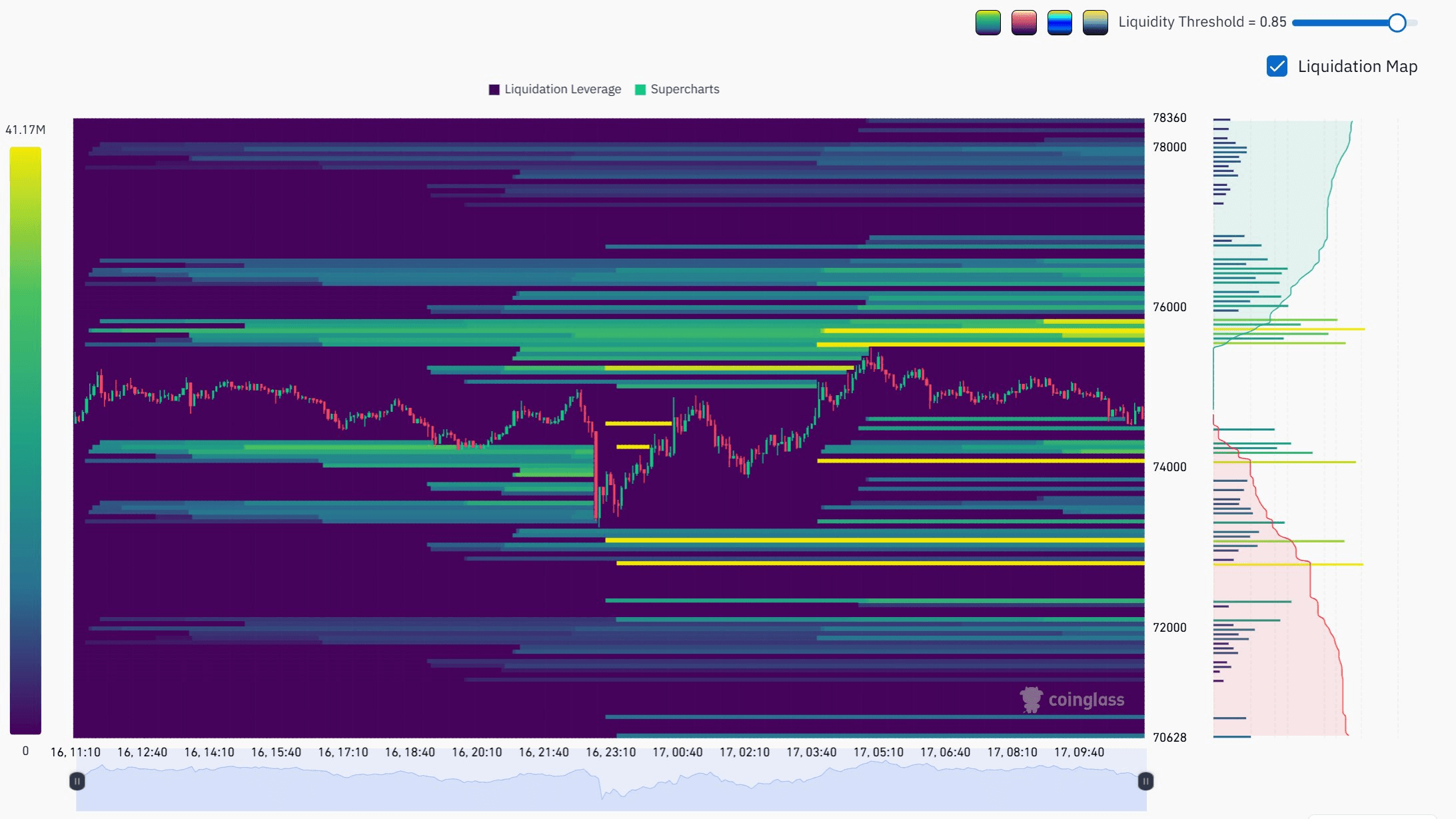Click the coinglass watermark logo

click(1072, 700)
